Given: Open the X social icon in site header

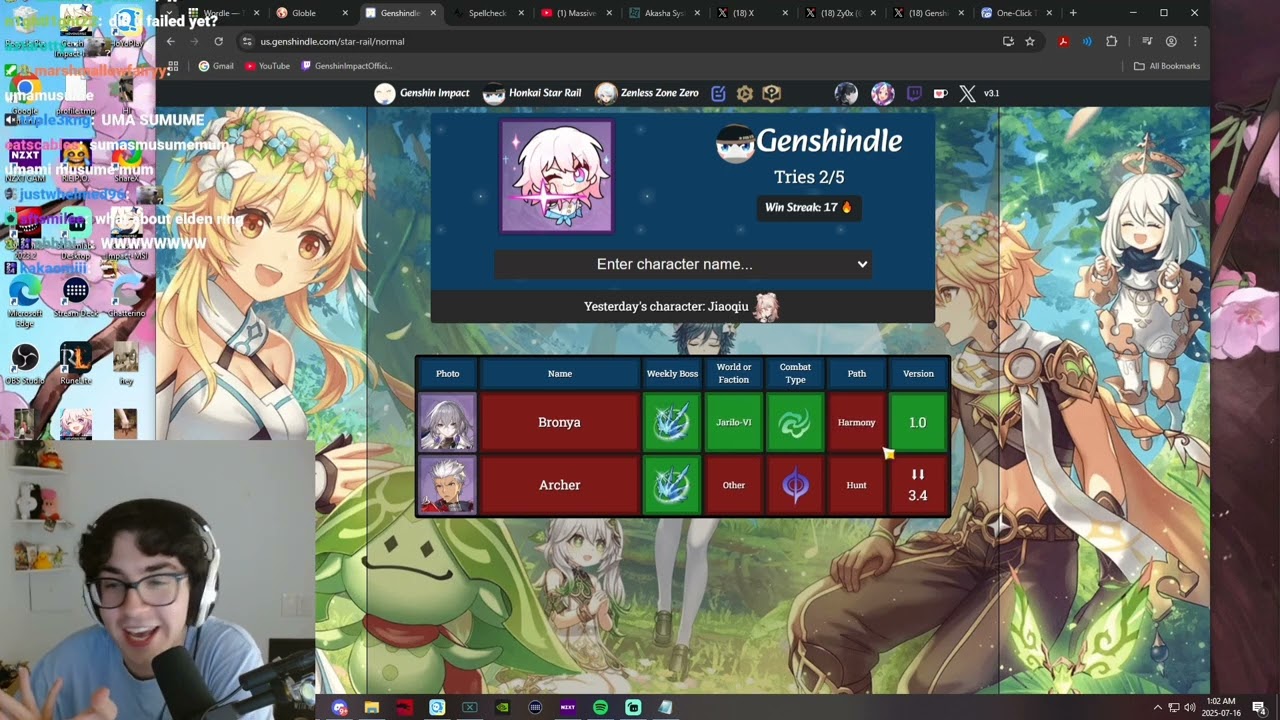Looking at the screenshot, I should [967, 93].
